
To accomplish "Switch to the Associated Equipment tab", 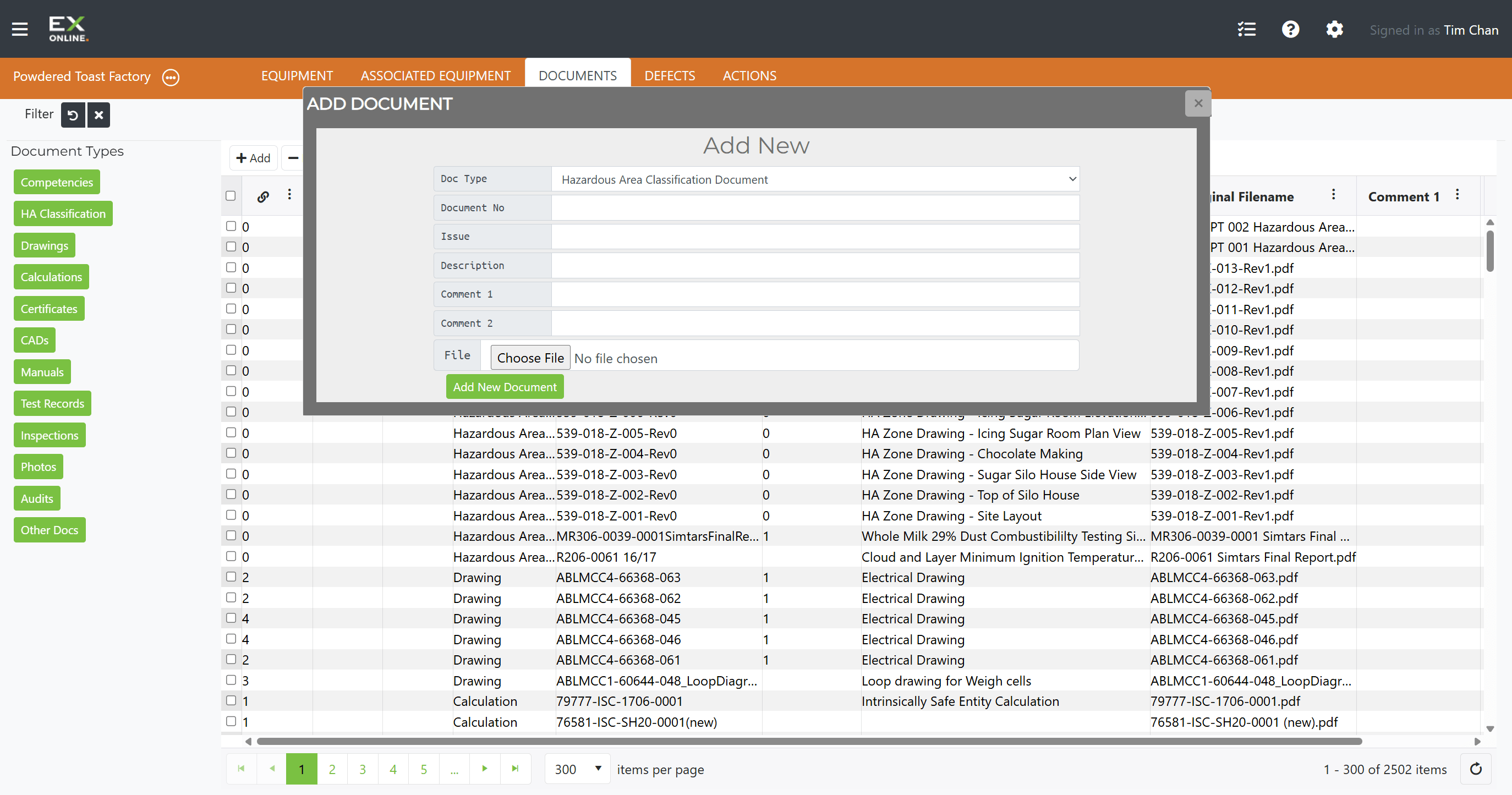I will tap(436, 76).
